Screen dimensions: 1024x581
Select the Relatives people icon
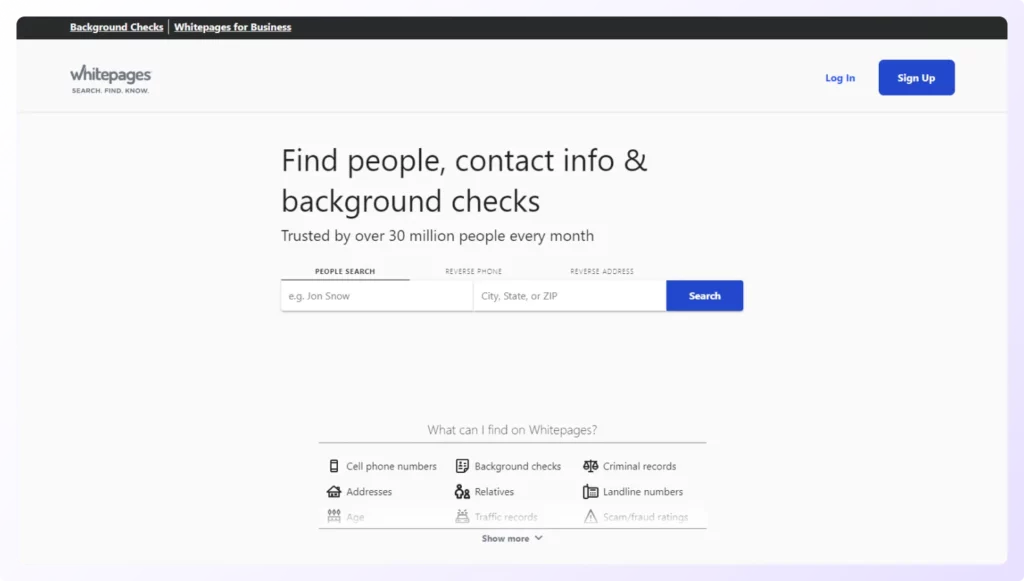pos(461,491)
